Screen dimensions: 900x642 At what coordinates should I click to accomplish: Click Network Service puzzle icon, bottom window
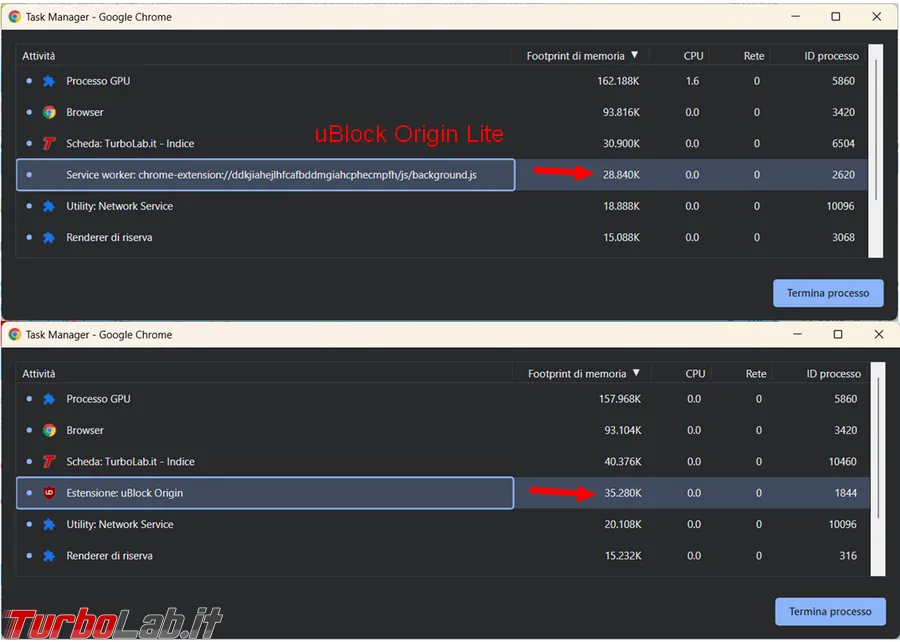[49, 524]
